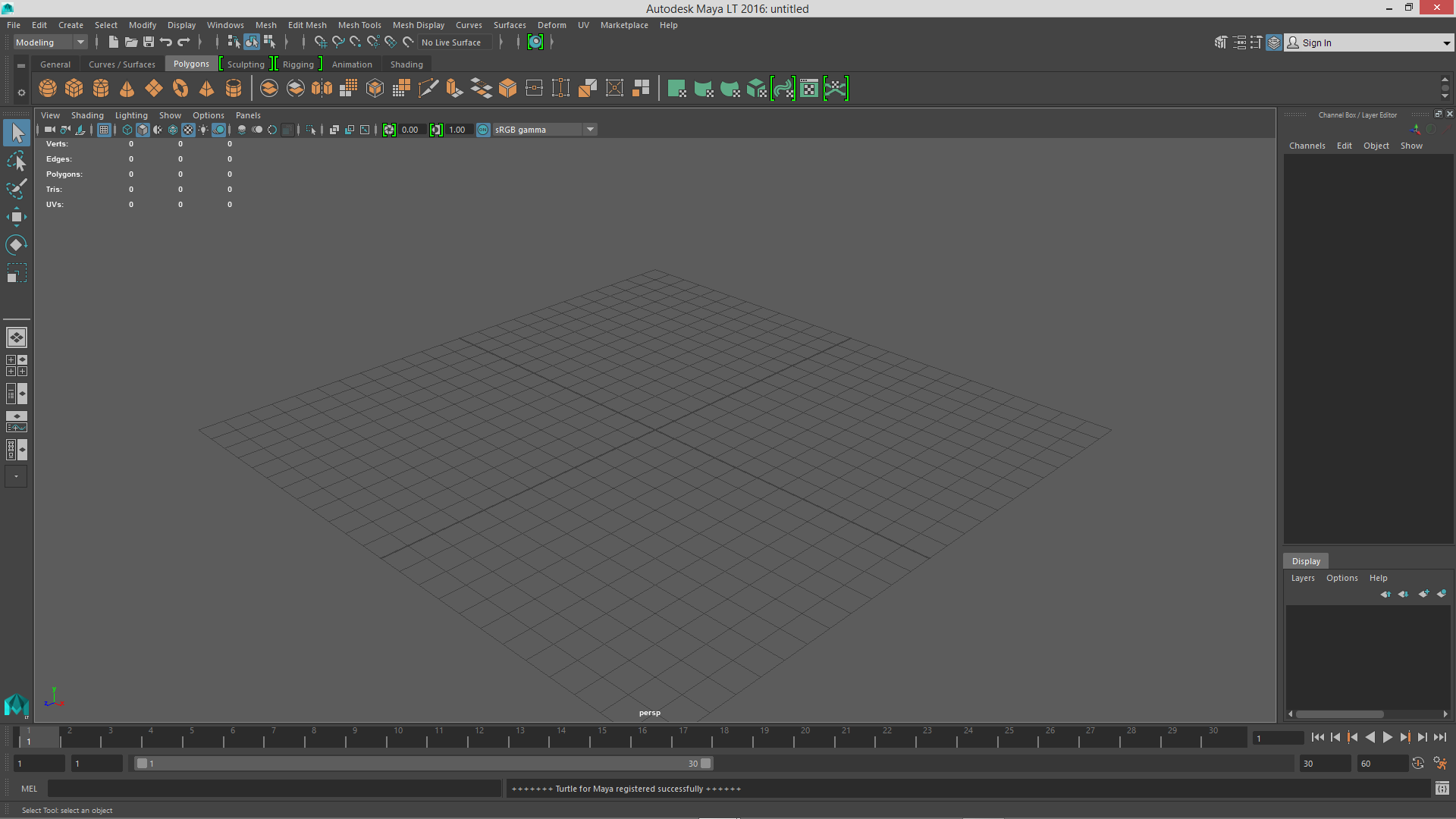The image size is (1456, 819).
Task: Open the No Live Surface field
Action: tap(455, 42)
